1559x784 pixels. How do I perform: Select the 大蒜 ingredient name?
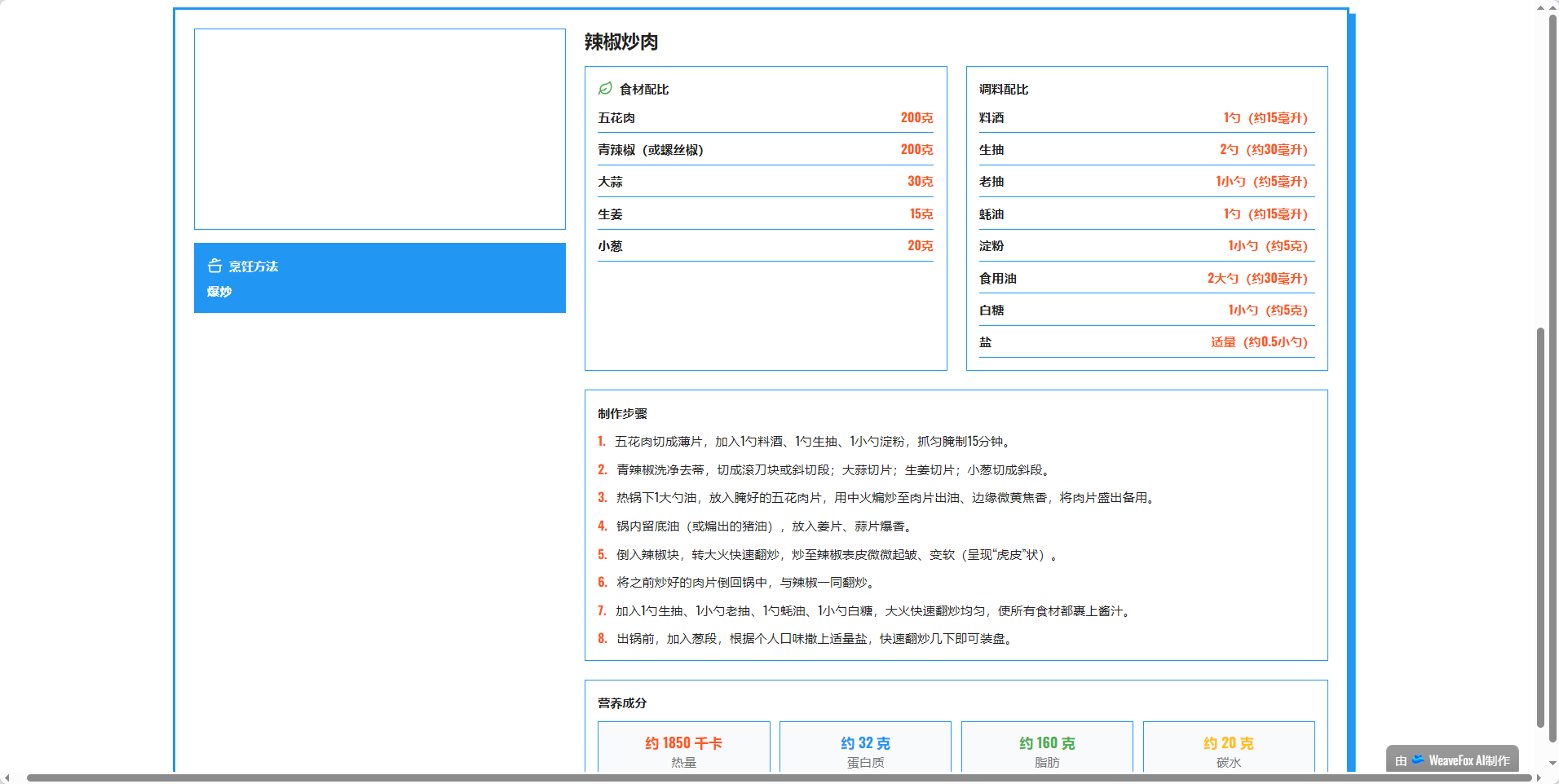[610, 182]
